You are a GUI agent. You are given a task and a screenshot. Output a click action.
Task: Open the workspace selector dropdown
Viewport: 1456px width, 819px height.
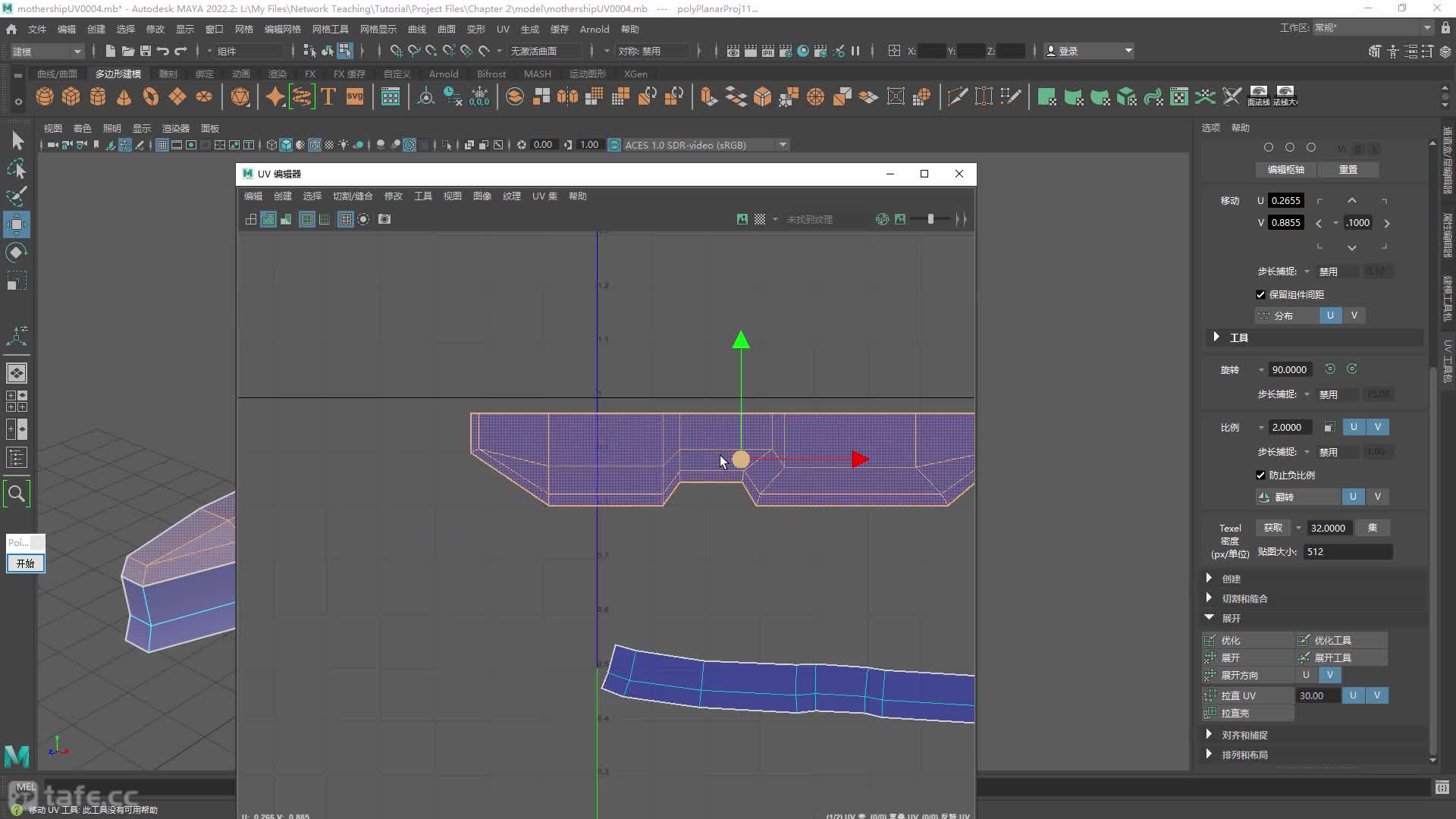coord(1372,27)
